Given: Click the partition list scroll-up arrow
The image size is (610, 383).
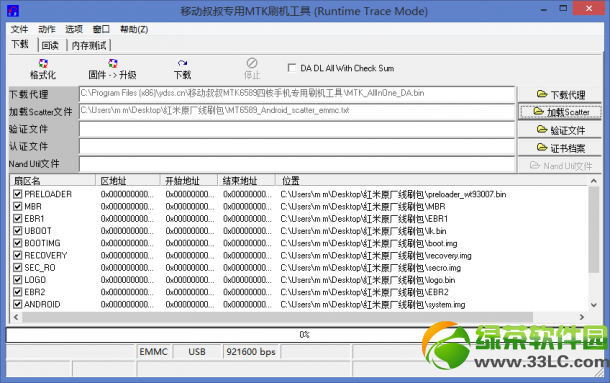Looking at the screenshot, I should 594,181.
